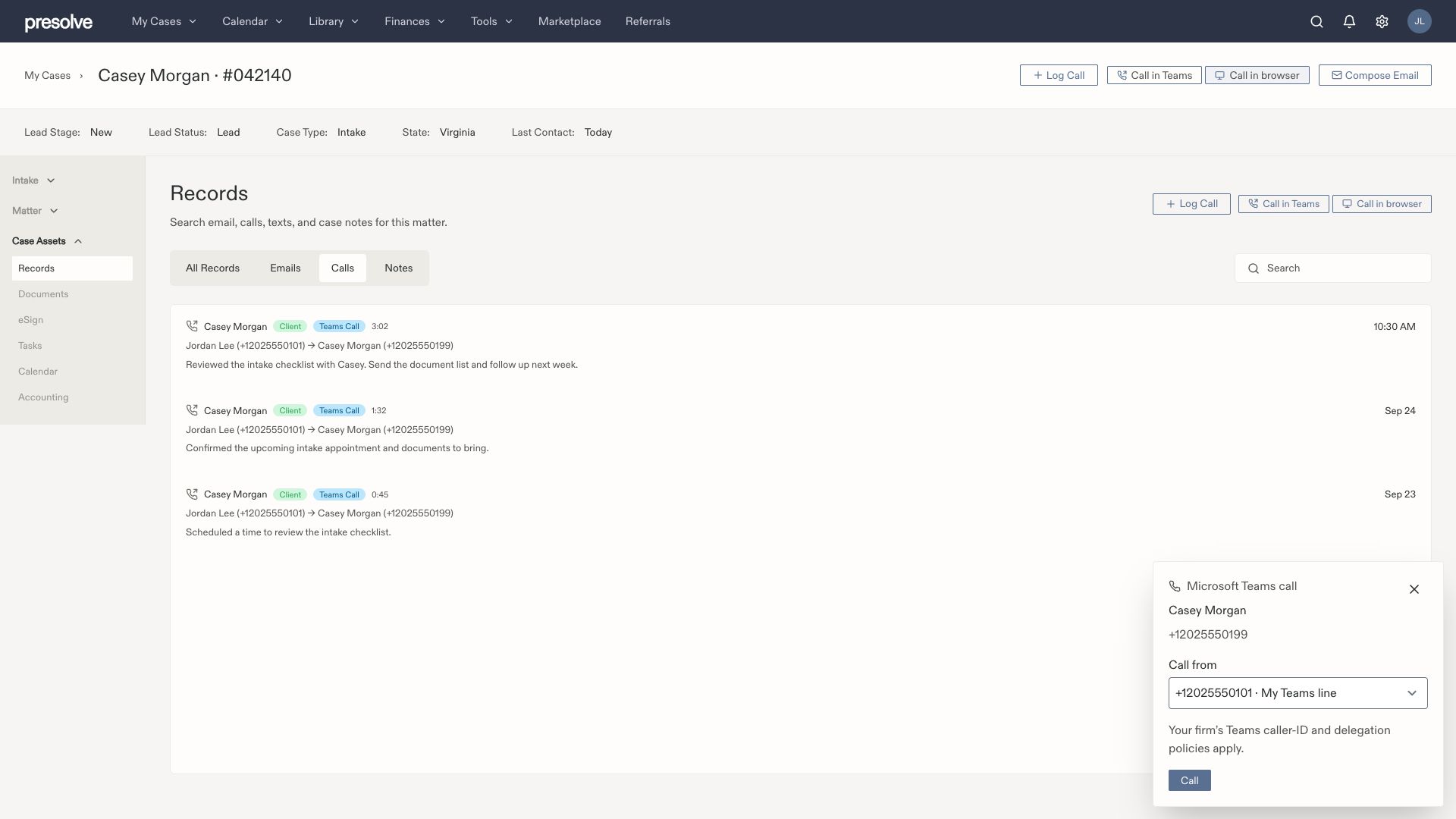Screen dimensions: 1456x819
Task: Open the settings gear icon
Action: (x=1382, y=21)
